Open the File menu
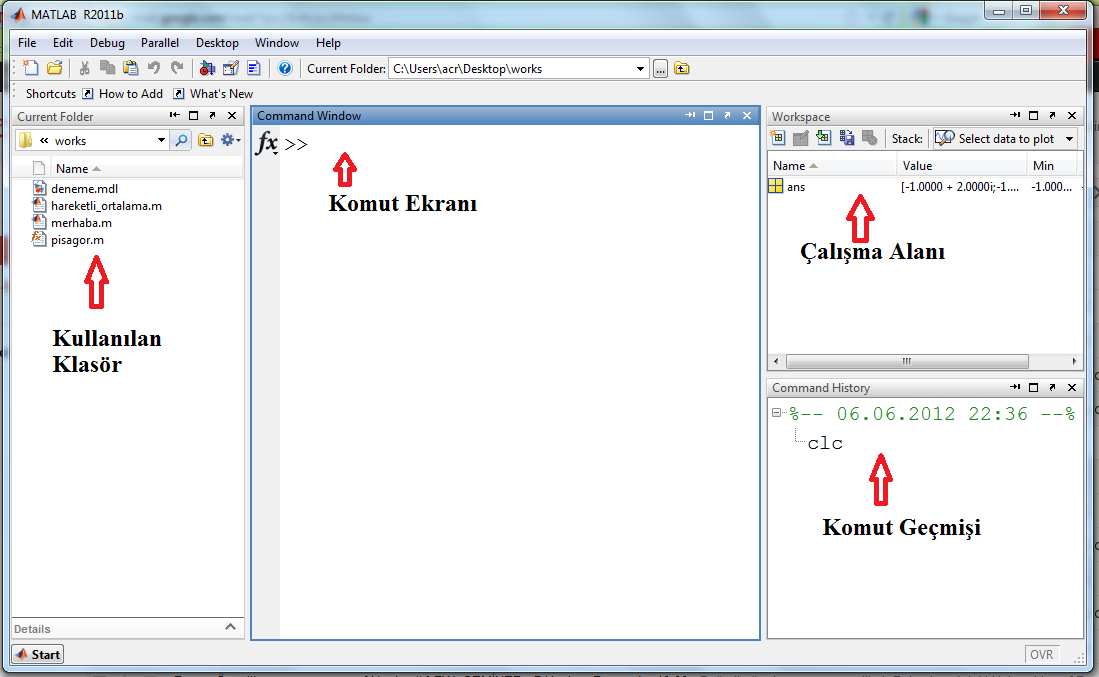The image size is (1099, 677). tap(27, 43)
